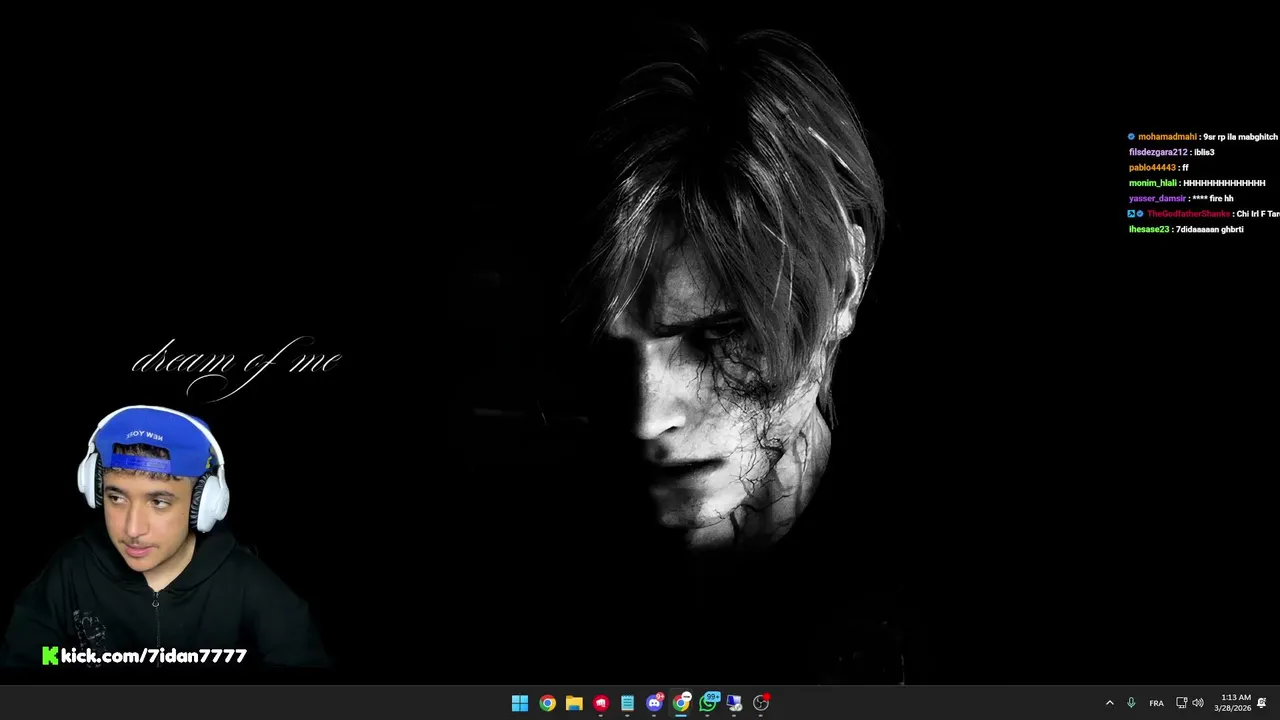Image resolution: width=1280 pixels, height=720 pixels.
Task: Click the message "7didaaaaan ghbrti"
Action: tap(1210, 229)
